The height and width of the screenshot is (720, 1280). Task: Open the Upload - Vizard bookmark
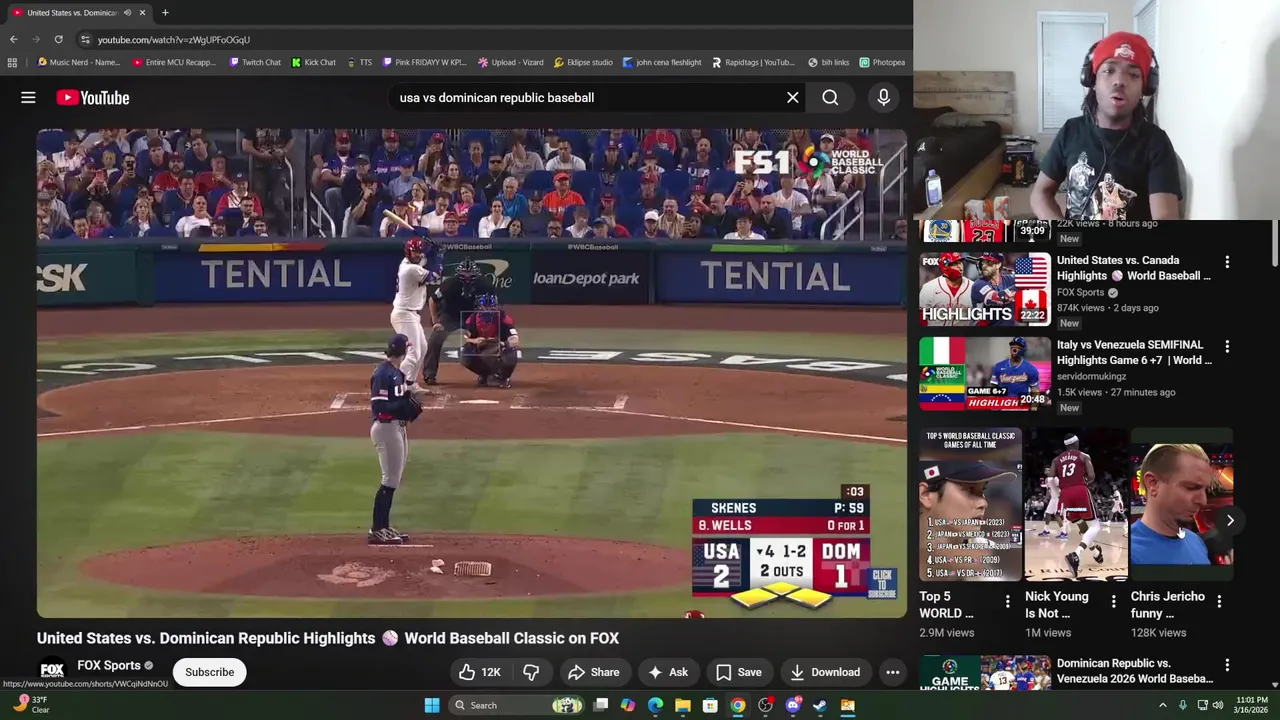tap(510, 62)
